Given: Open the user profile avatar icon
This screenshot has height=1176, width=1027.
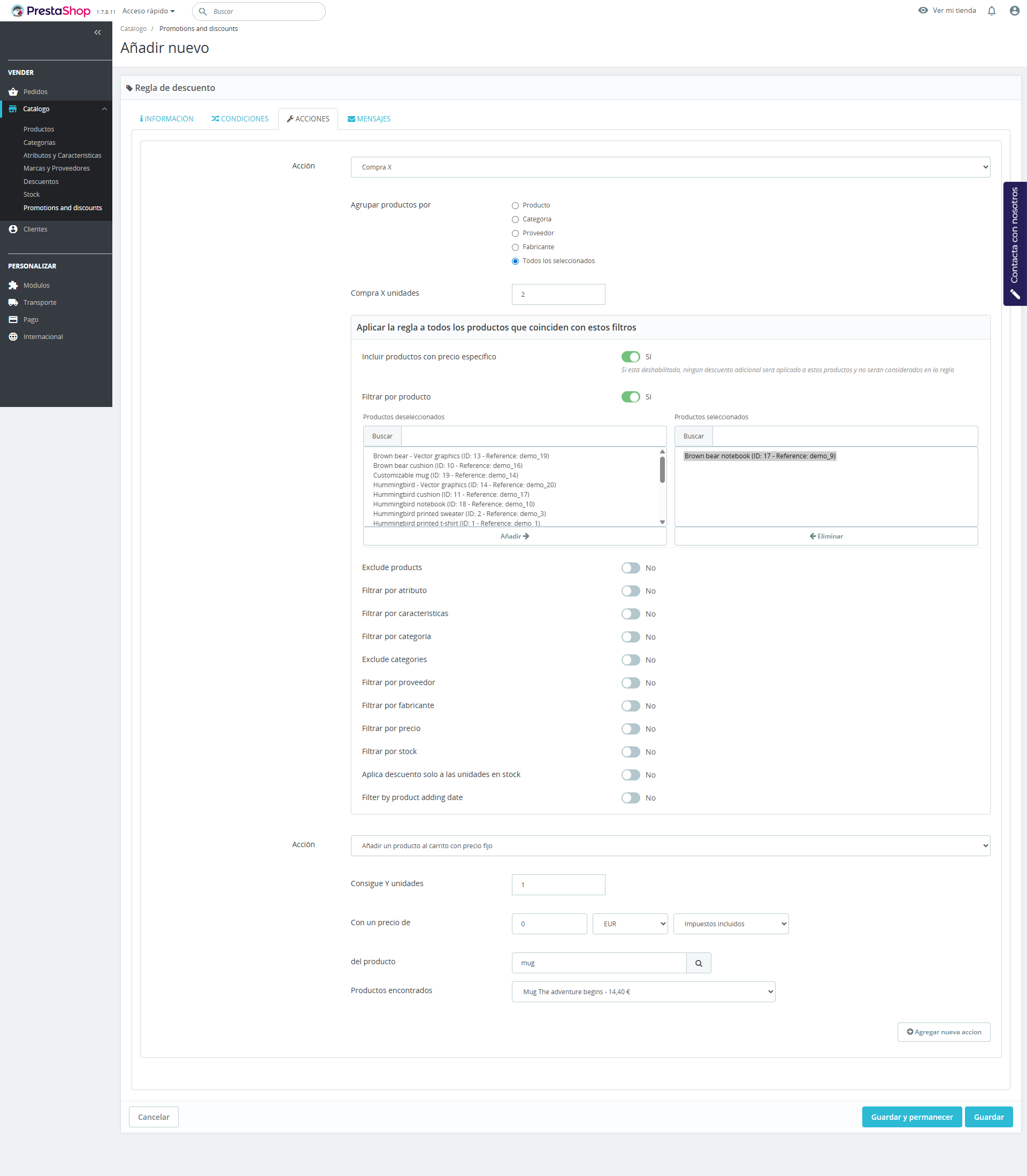Looking at the screenshot, I should point(1014,11).
